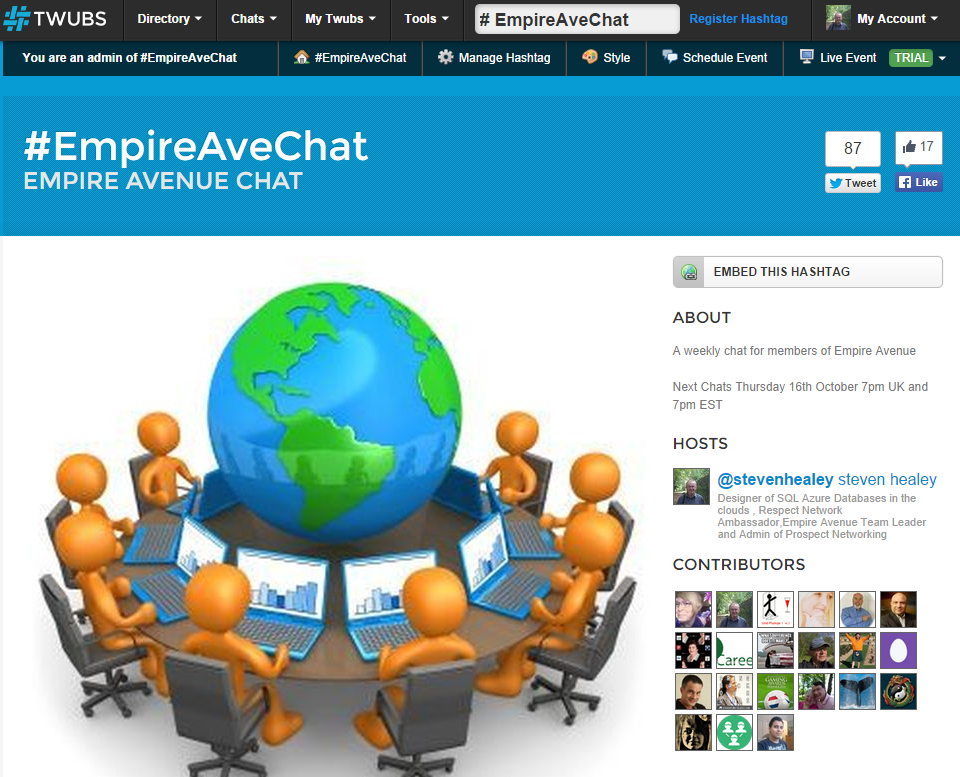Click the monitor icon for Live Event
960x777 pixels.
pyautogui.click(x=806, y=57)
